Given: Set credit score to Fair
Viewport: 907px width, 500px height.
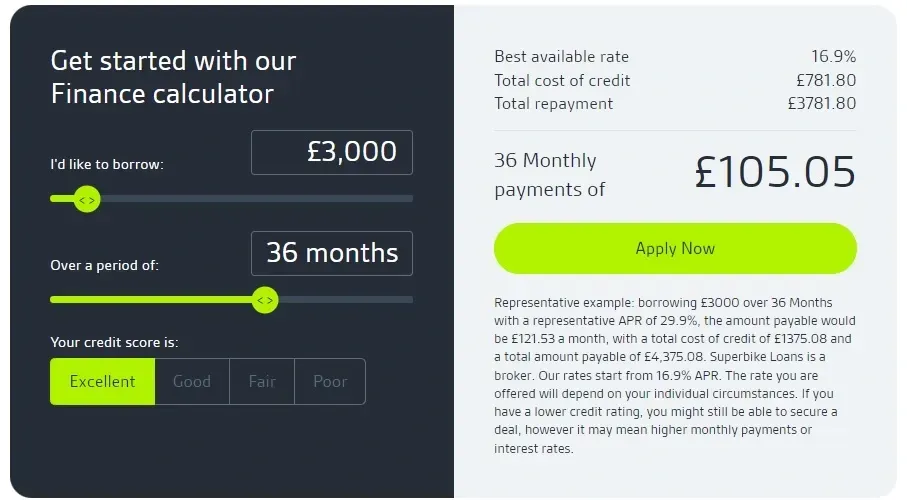Looking at the screenshot, I should [262, 381].
